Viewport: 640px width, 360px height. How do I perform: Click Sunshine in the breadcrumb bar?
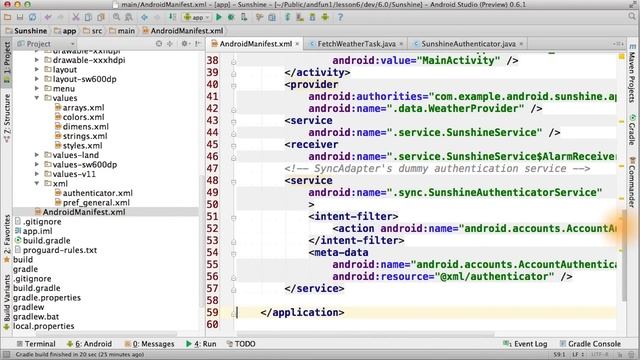click(x=26, y=31)
